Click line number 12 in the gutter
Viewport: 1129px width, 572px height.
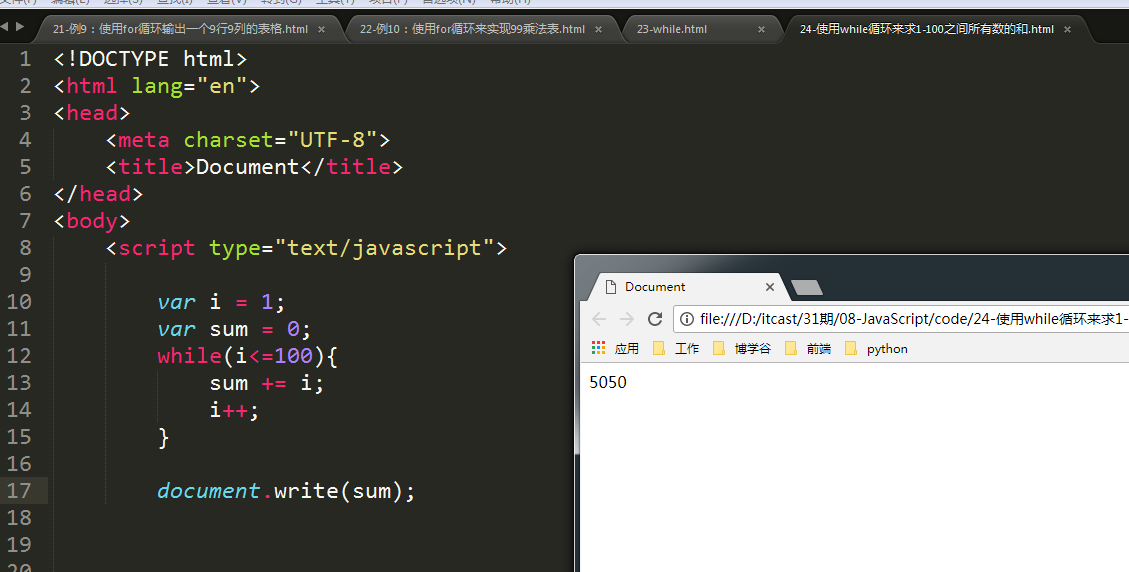[x=24, y=356]
